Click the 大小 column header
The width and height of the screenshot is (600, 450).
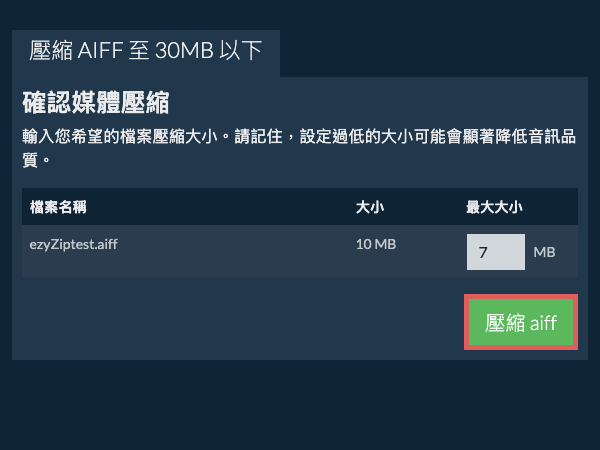[x=370, y=208]
